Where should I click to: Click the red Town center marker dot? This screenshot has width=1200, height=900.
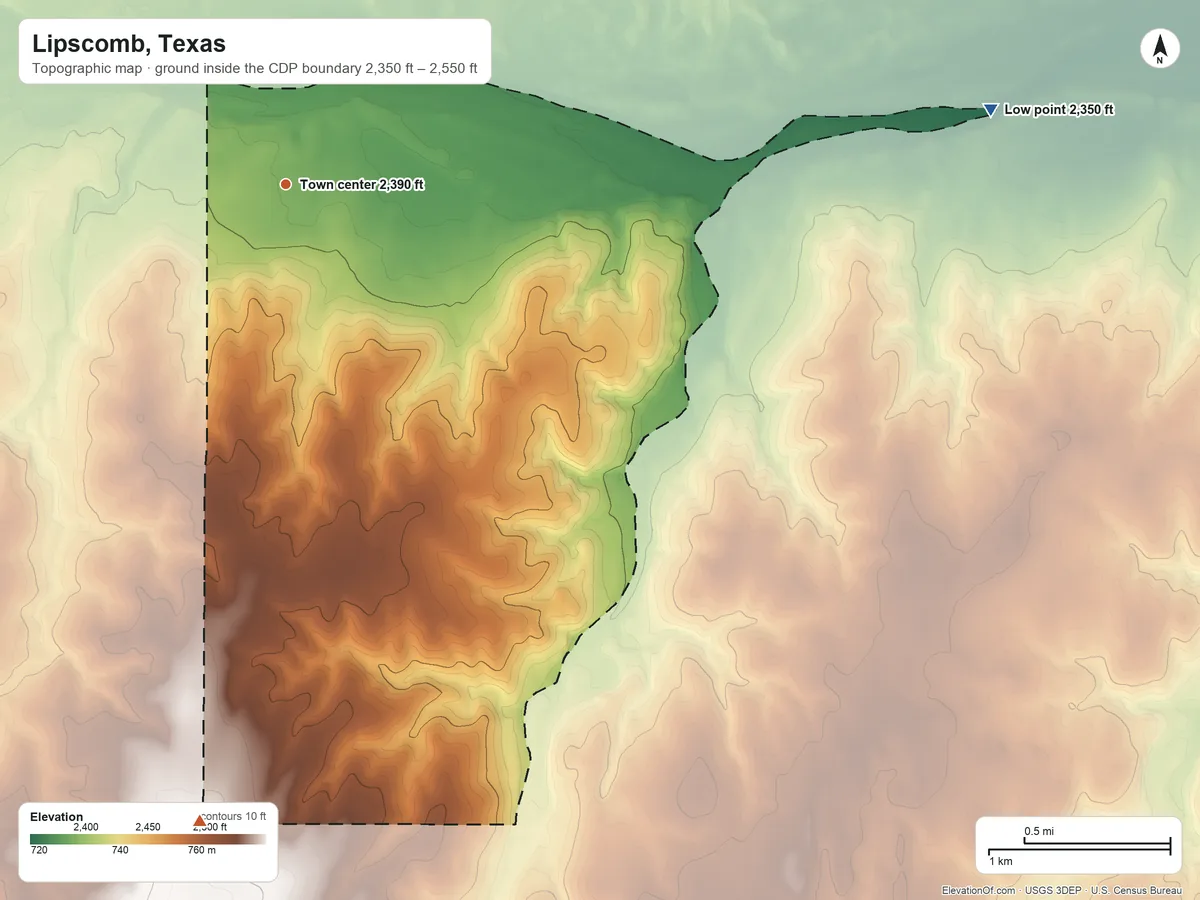coord(286,184)
